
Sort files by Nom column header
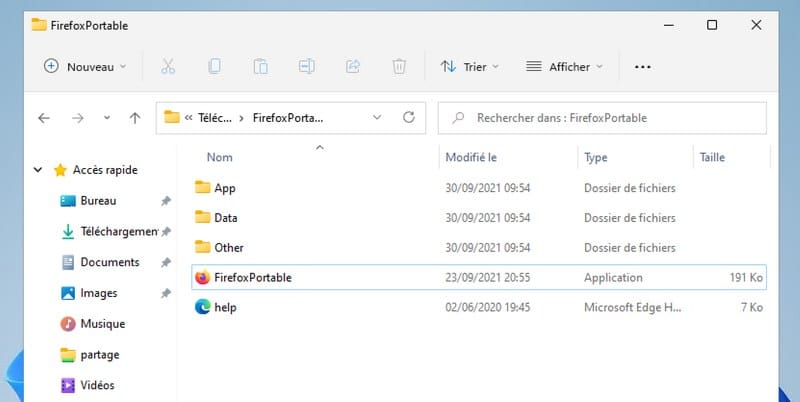click(219, 157)
